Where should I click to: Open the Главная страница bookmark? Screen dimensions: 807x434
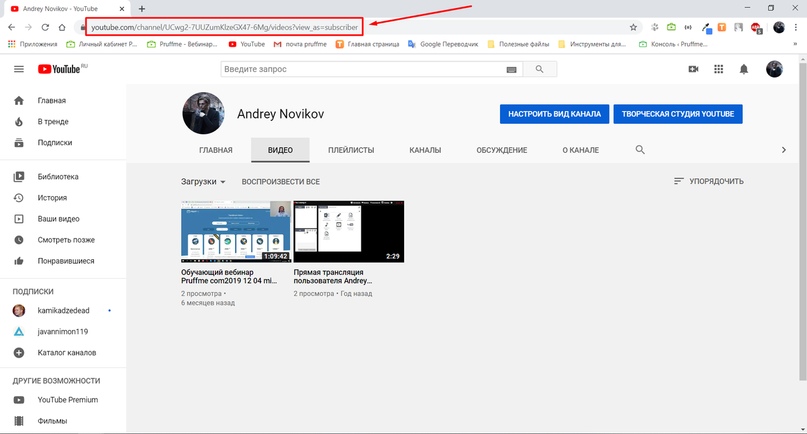367,44
